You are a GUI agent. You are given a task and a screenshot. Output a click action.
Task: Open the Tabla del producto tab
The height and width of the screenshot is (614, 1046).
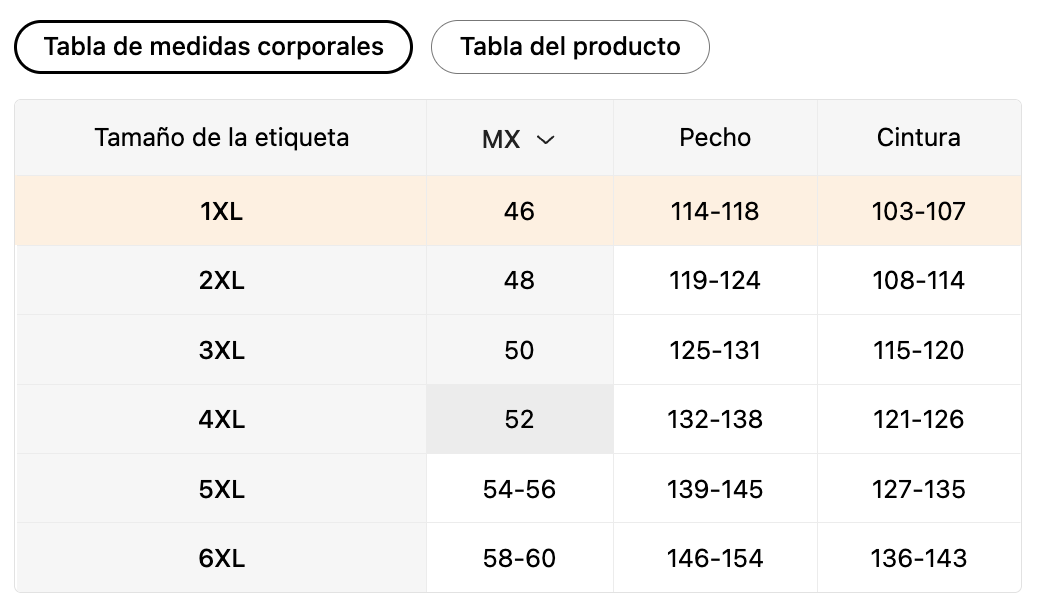click(x=570, y=47)
